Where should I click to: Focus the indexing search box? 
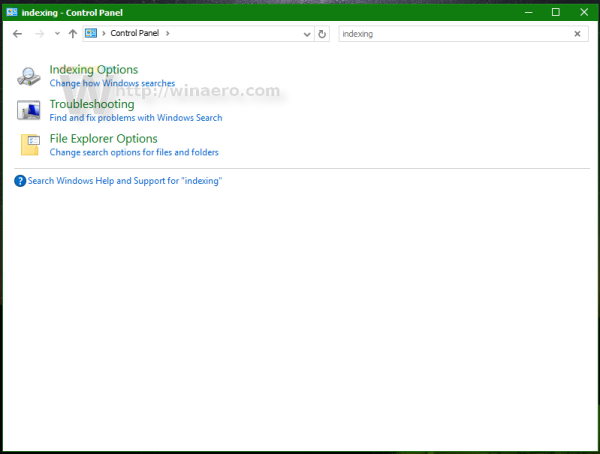coord(456,34)
